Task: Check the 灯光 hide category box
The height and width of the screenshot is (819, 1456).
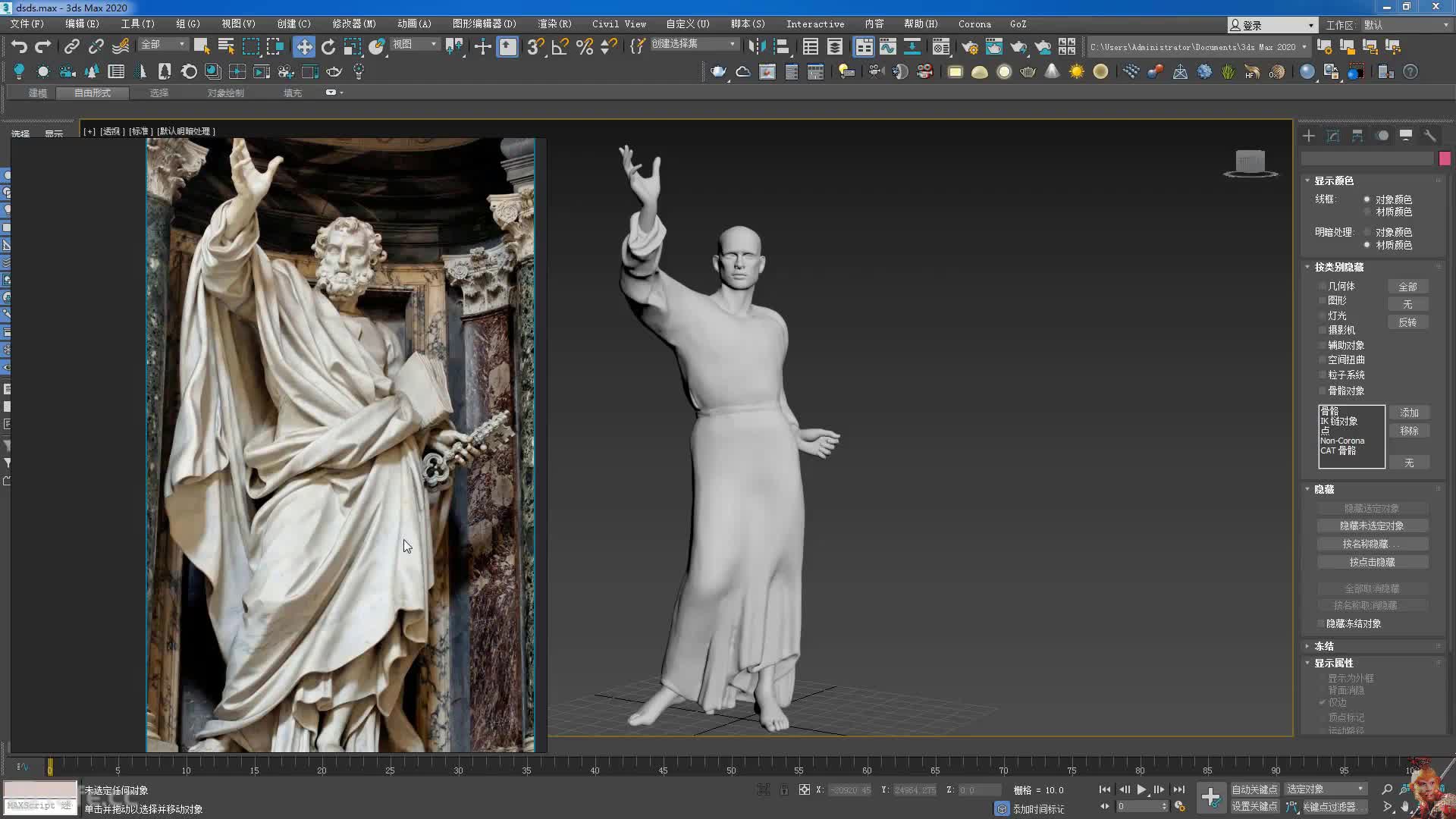Action: point(1323,315)
